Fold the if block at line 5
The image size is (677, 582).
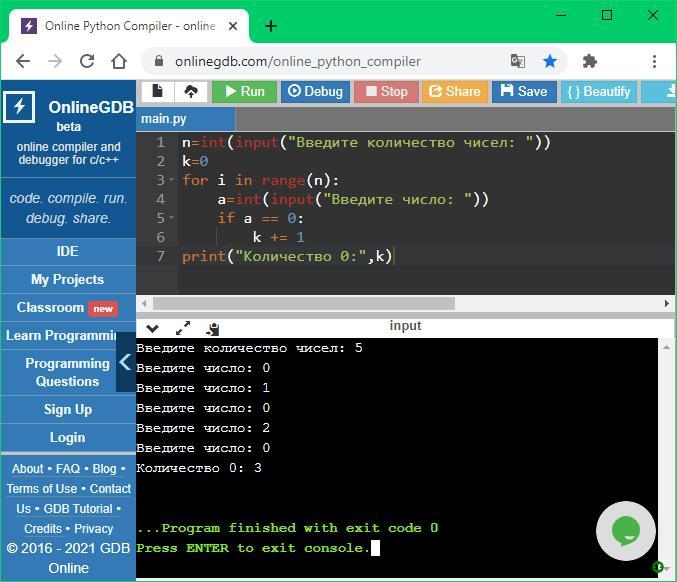[172, 219]
